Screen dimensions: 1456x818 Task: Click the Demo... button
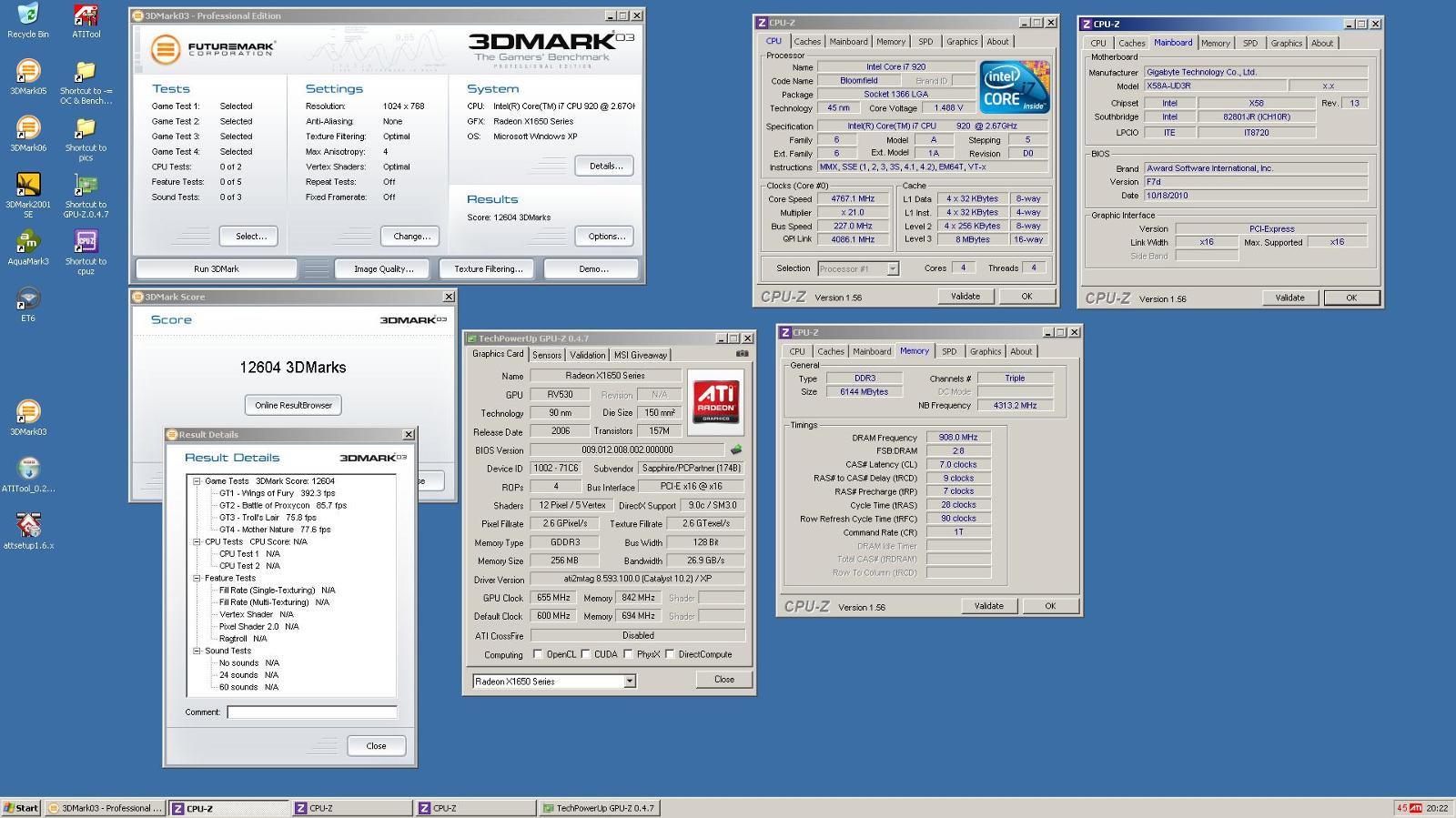click(x=593, y=269)
